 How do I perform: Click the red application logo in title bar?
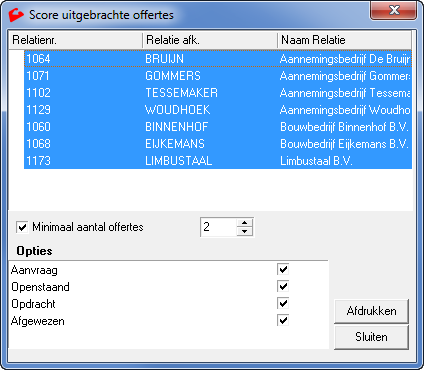(16, 15)
